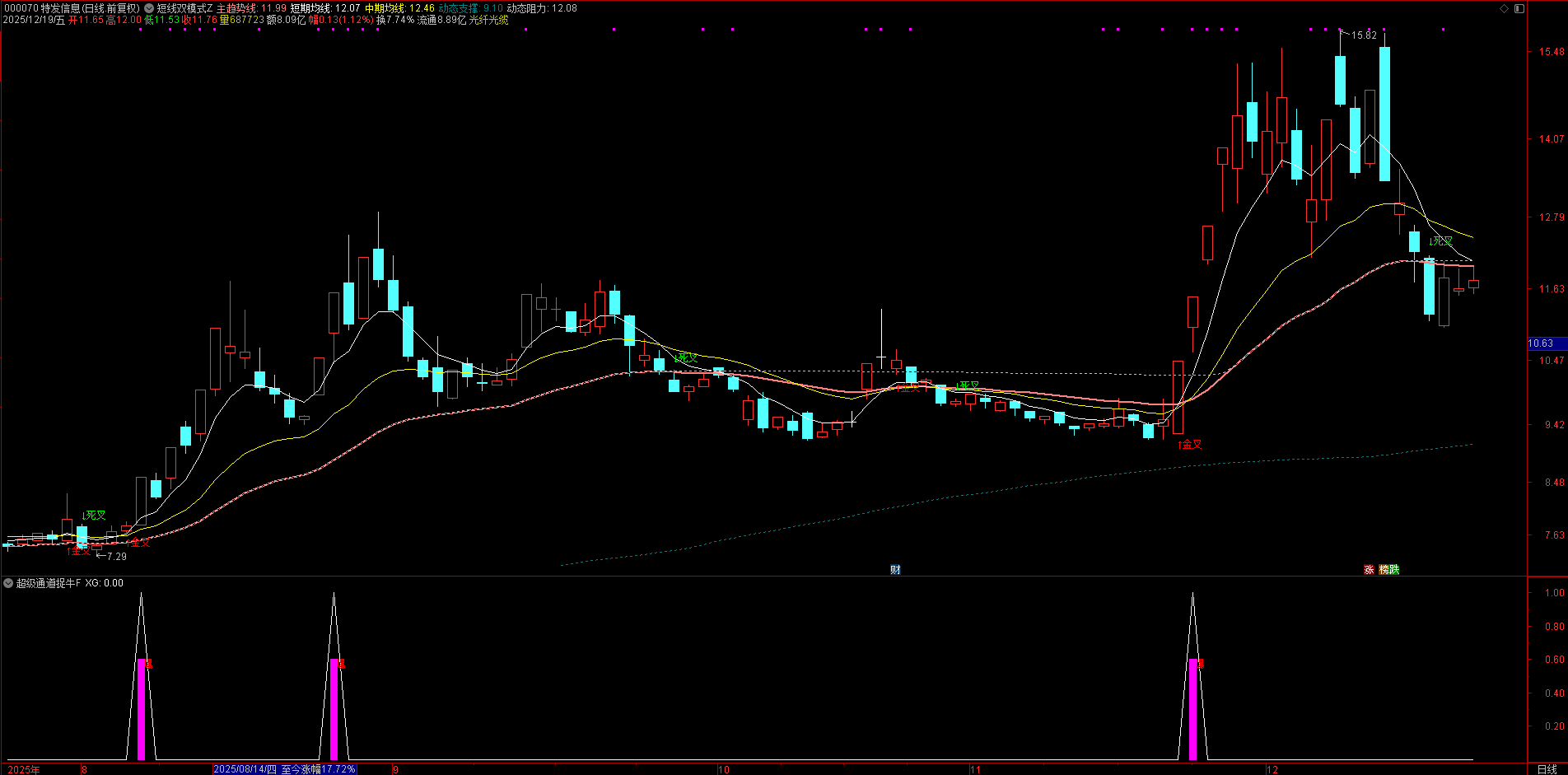Expand the 短线双模式Z indicator dropdown

(x=149, y=8)
